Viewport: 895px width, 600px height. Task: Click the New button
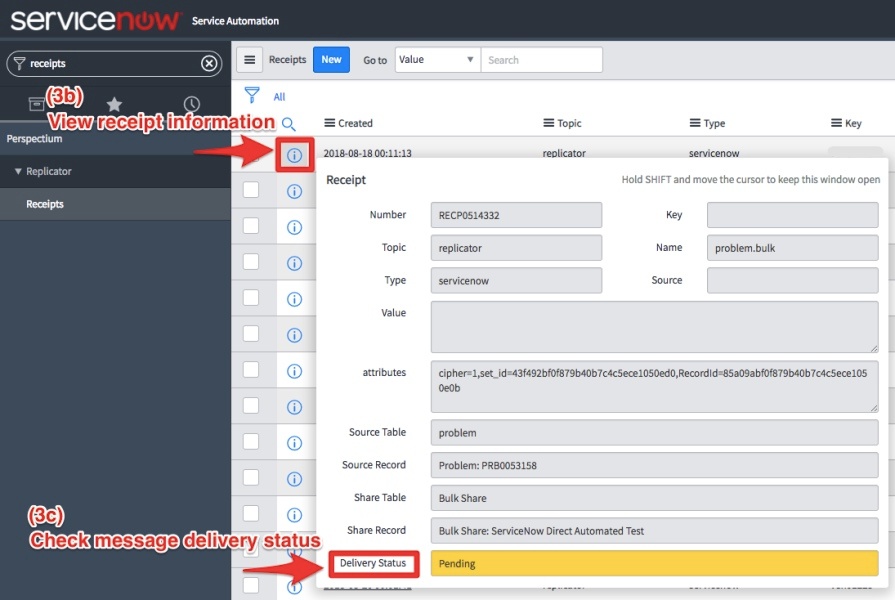(x=331, y=59)
